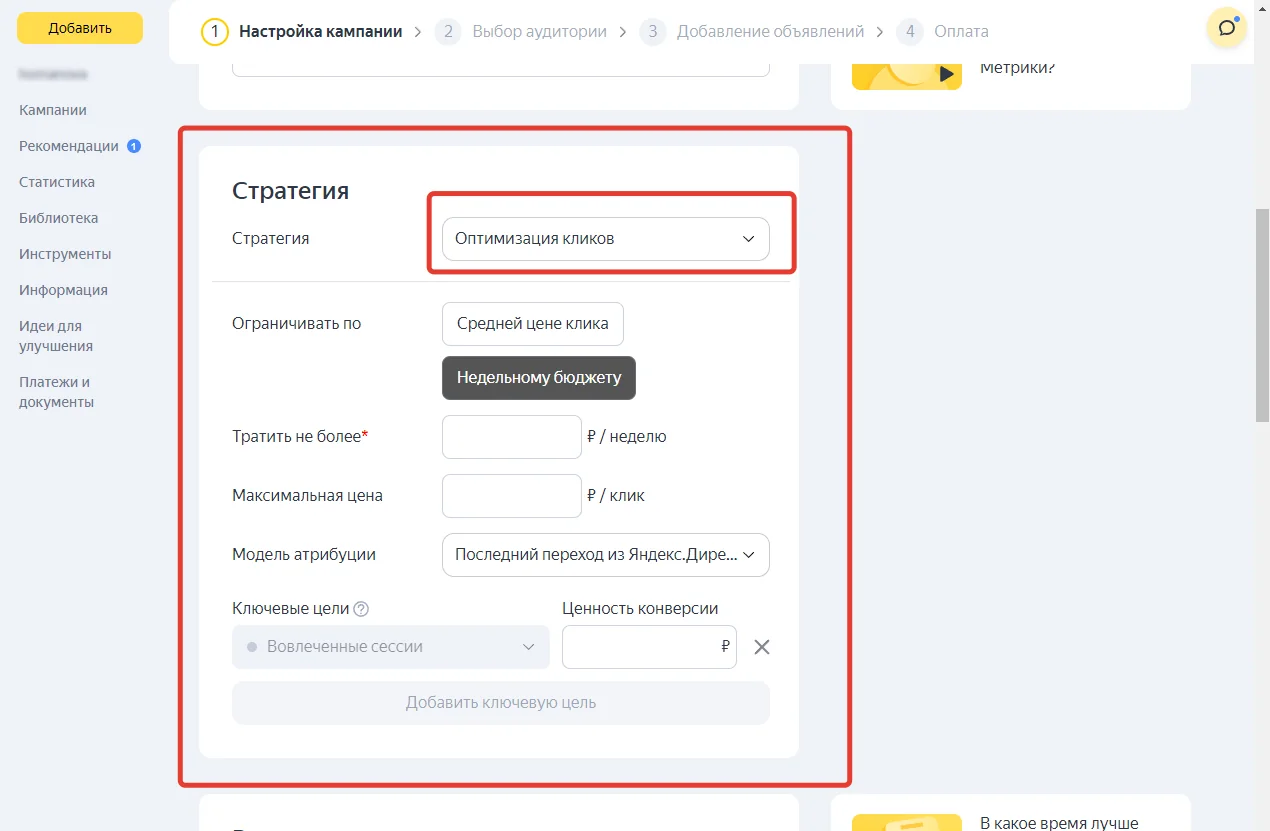
Task: Click the В какое время лучше card
Action: [x=1011, y=813]
